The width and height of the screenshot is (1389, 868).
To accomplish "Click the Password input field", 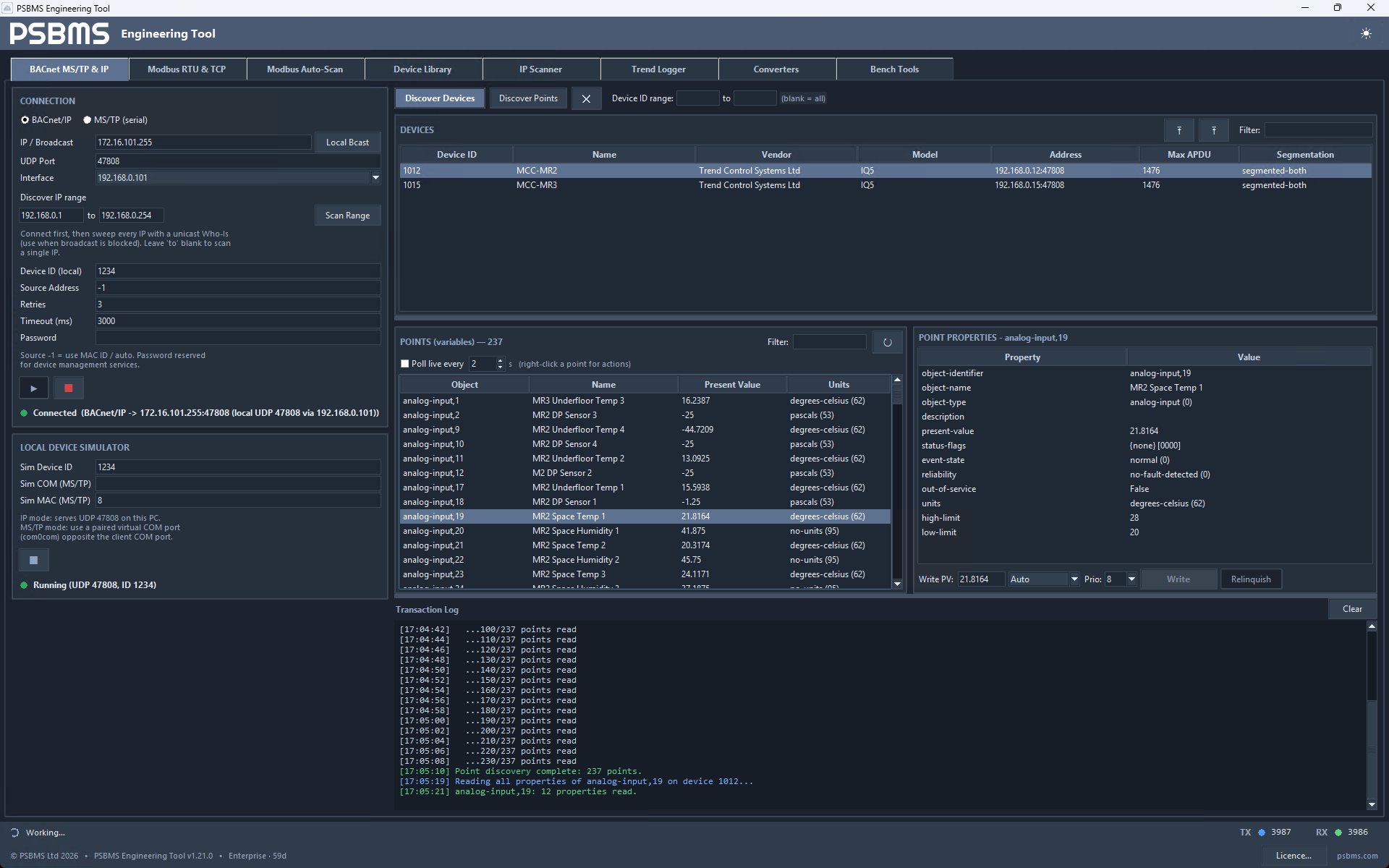I will [238, 338].
